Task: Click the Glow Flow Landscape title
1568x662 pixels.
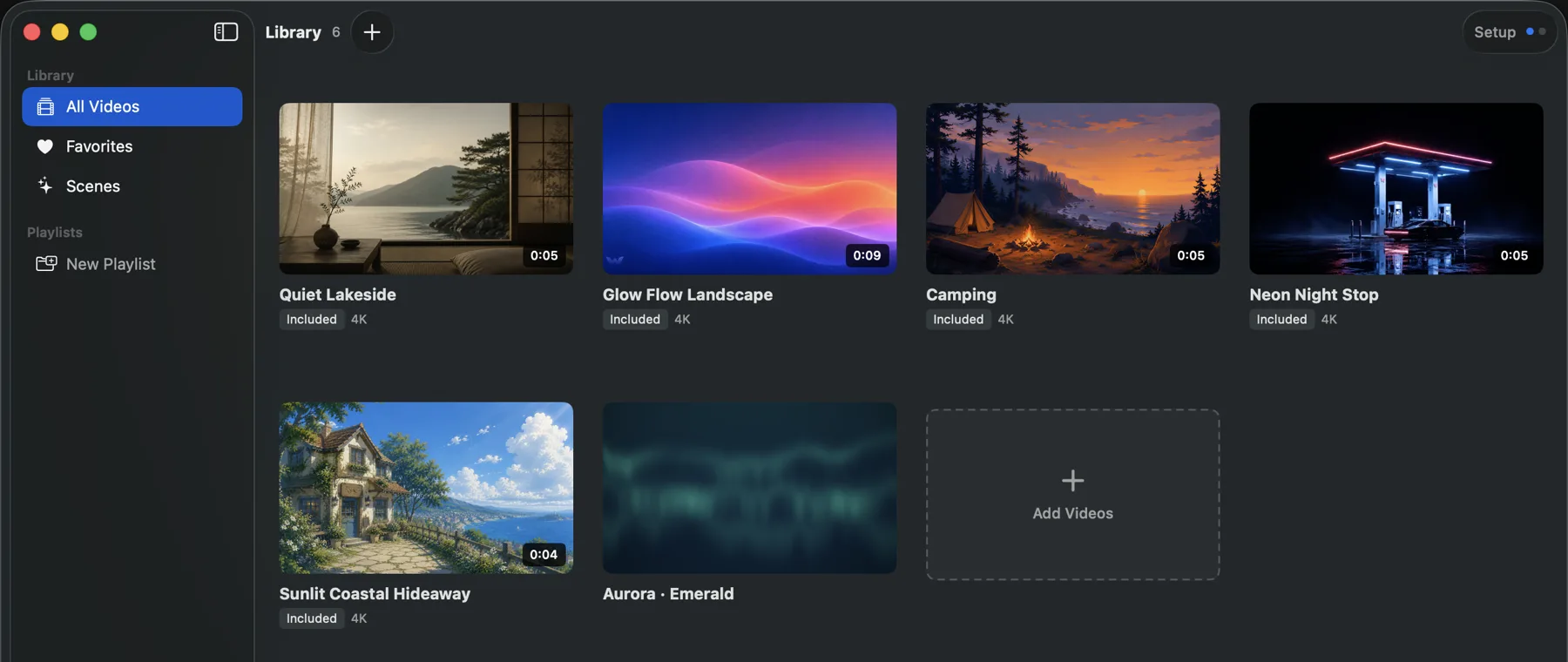Action: pos(687,294)
